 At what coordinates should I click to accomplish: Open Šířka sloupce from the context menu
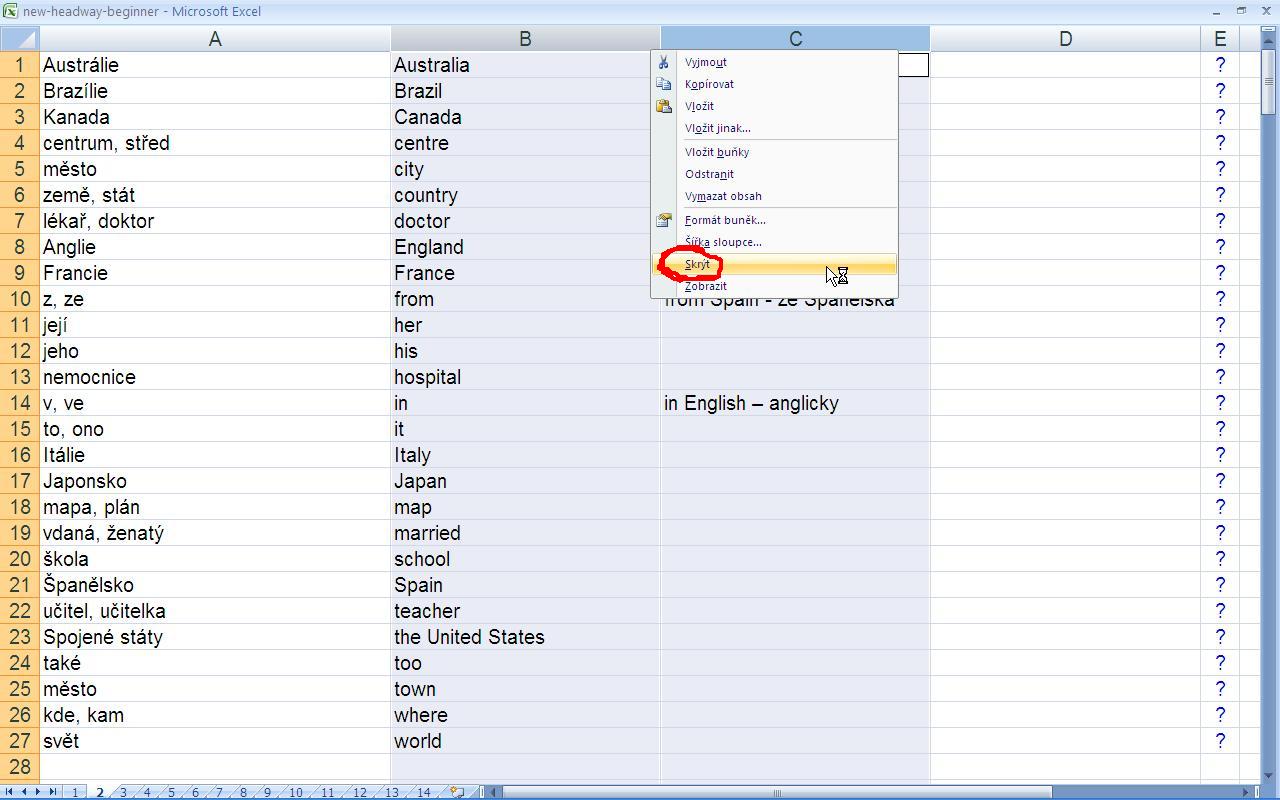click(x=722, y=242)
